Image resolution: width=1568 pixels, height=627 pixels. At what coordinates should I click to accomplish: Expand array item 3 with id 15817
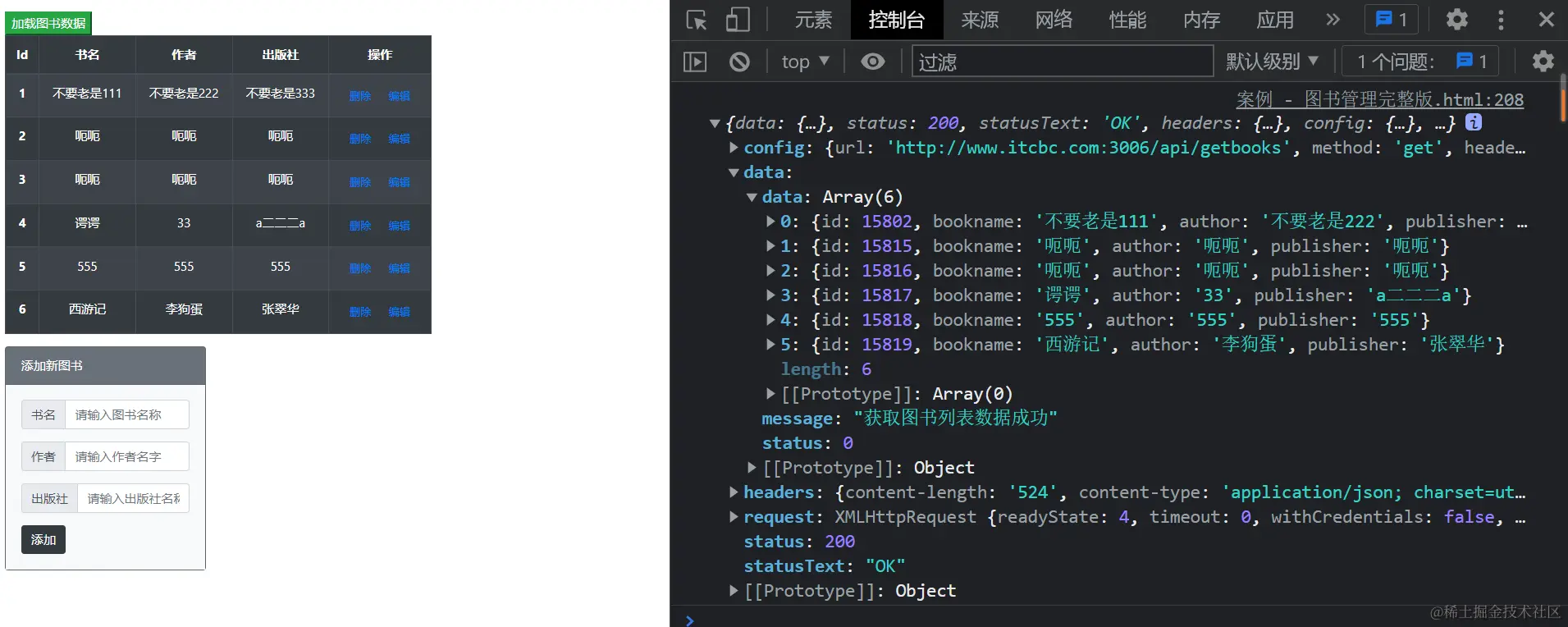tap(770, 295)
